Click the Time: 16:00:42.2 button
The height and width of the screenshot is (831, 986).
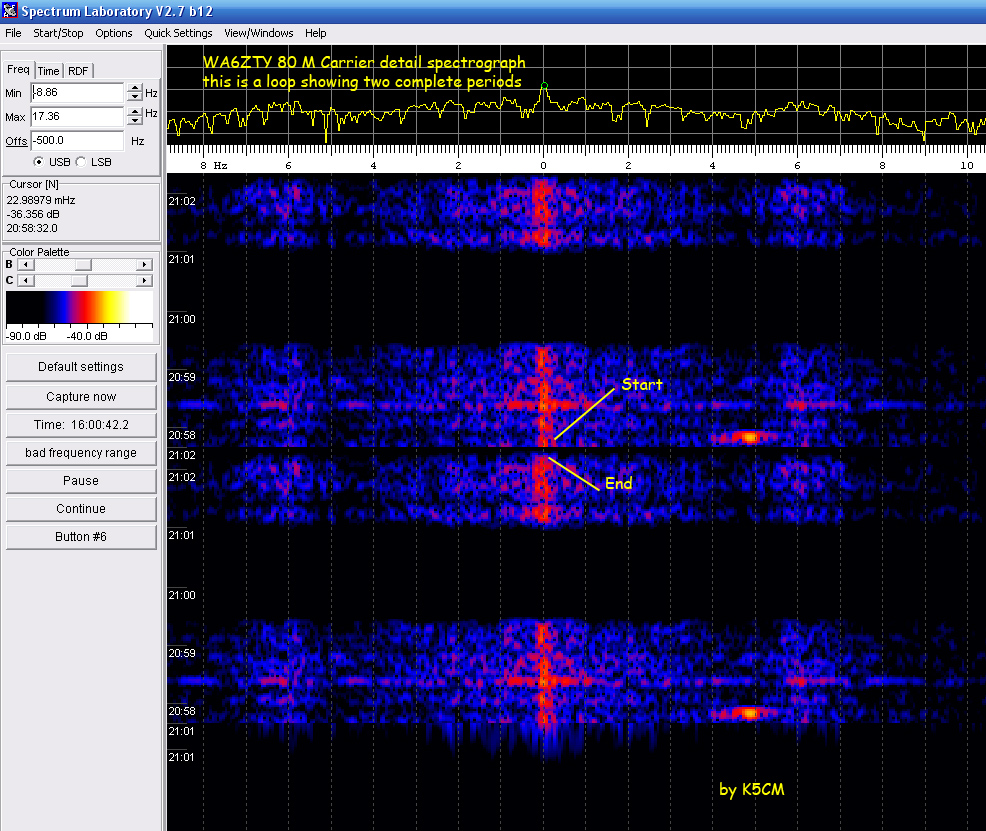81,425
